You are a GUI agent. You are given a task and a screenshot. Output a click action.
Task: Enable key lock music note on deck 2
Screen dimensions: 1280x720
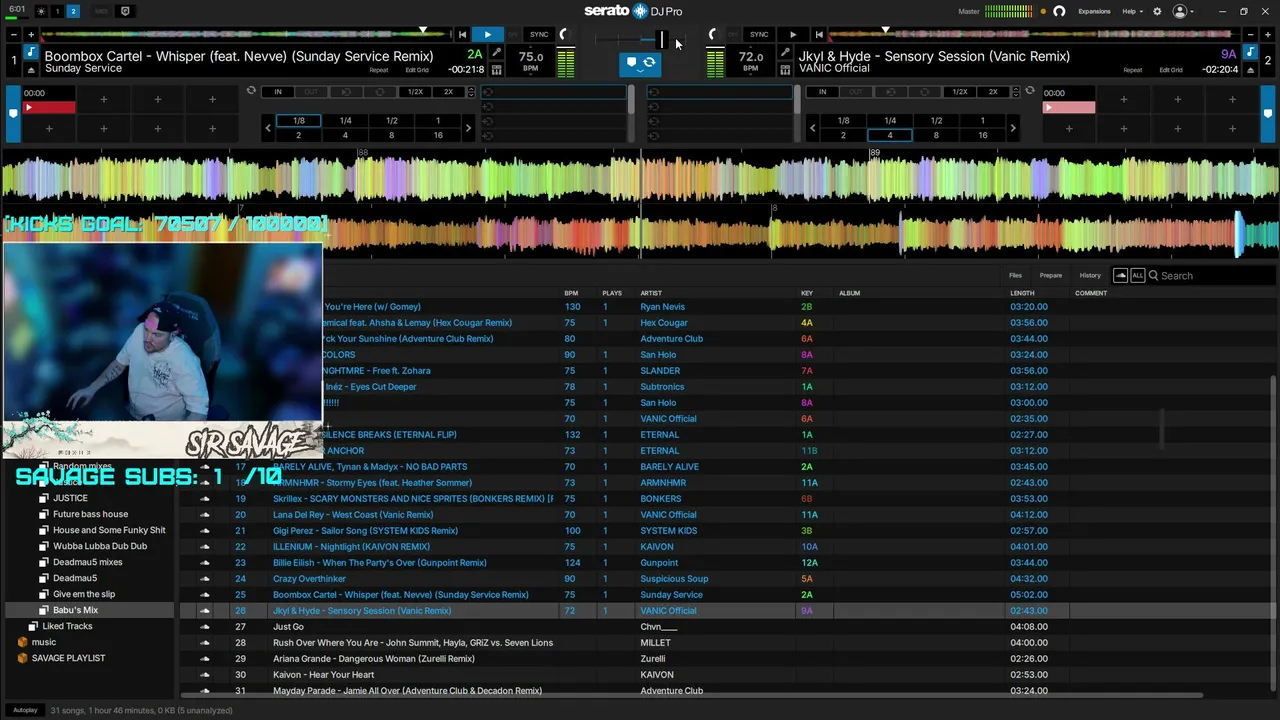click(1249, 53)
